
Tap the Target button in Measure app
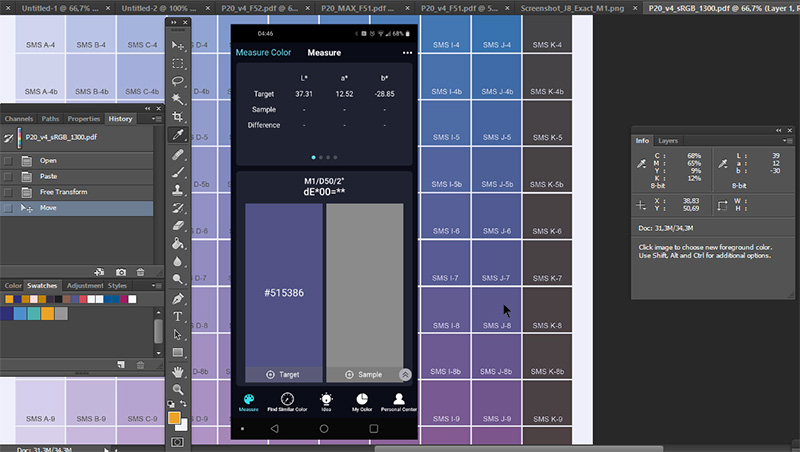tap(284, 374)
